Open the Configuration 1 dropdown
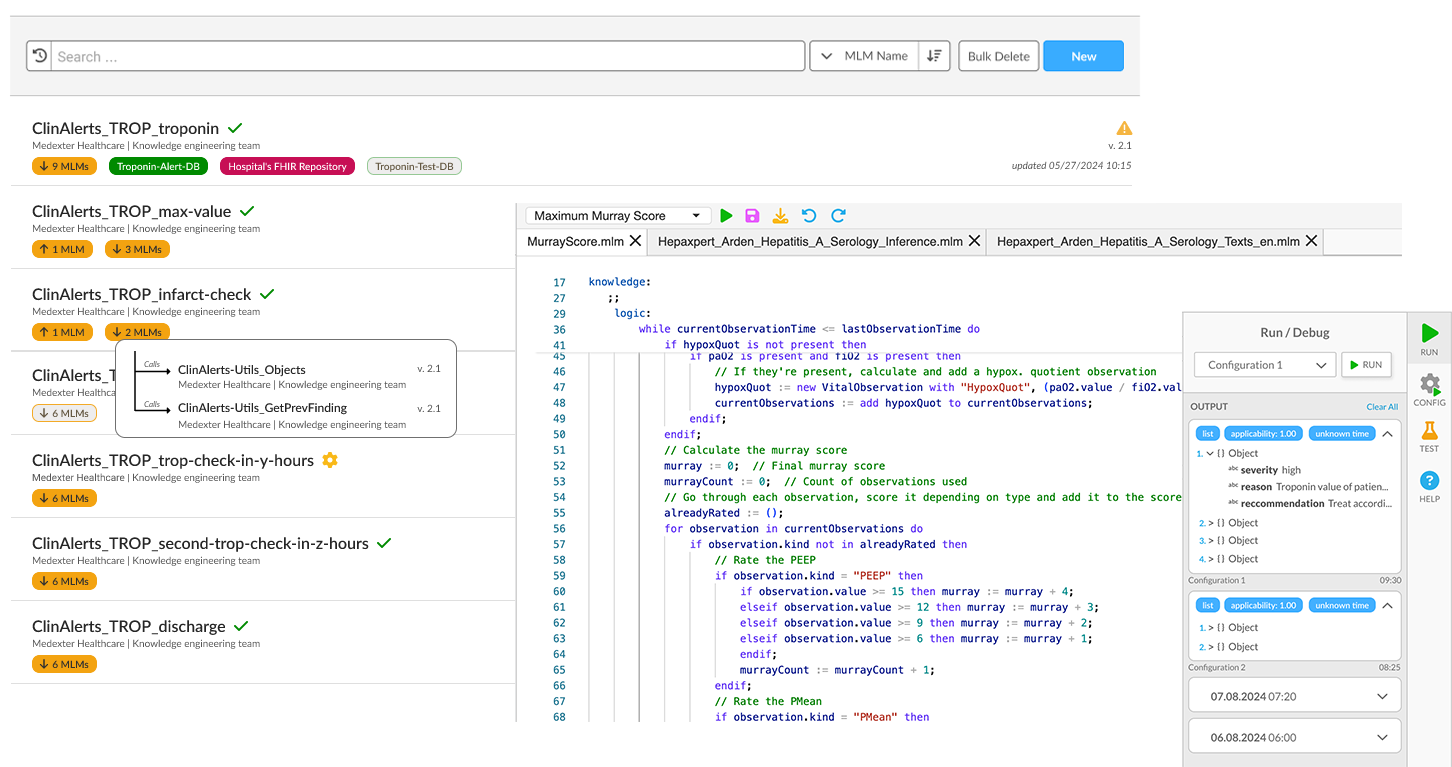 tap(1264, 365)
